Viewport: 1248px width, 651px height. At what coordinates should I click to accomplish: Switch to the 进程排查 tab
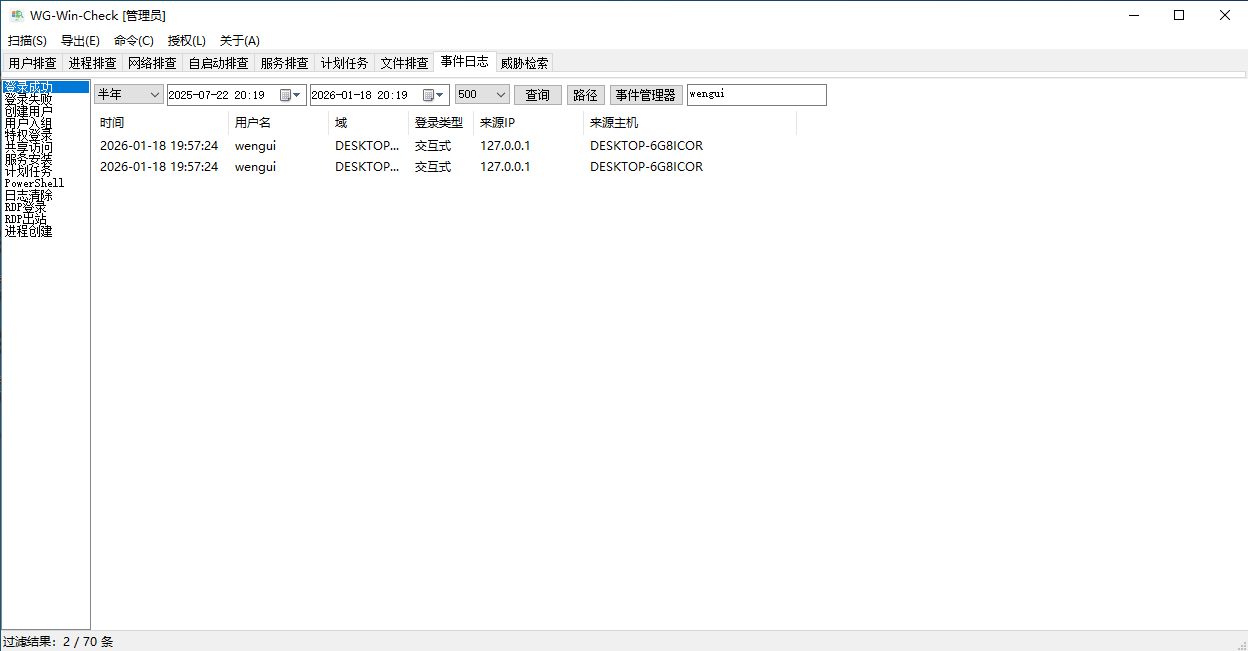click(x=92, y=63)
